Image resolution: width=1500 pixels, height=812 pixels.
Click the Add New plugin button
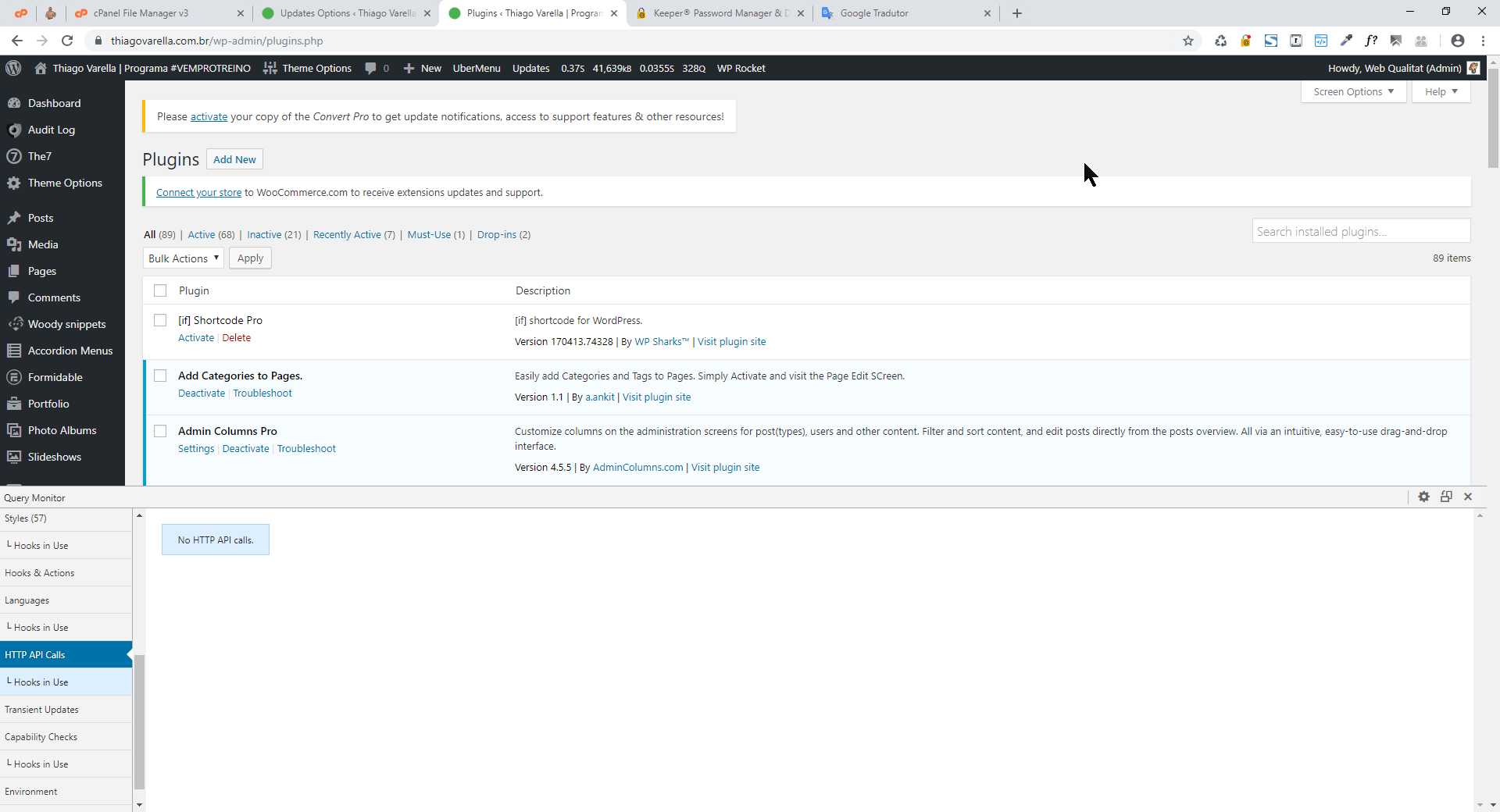pyautogui.click(x=234, y=159)
